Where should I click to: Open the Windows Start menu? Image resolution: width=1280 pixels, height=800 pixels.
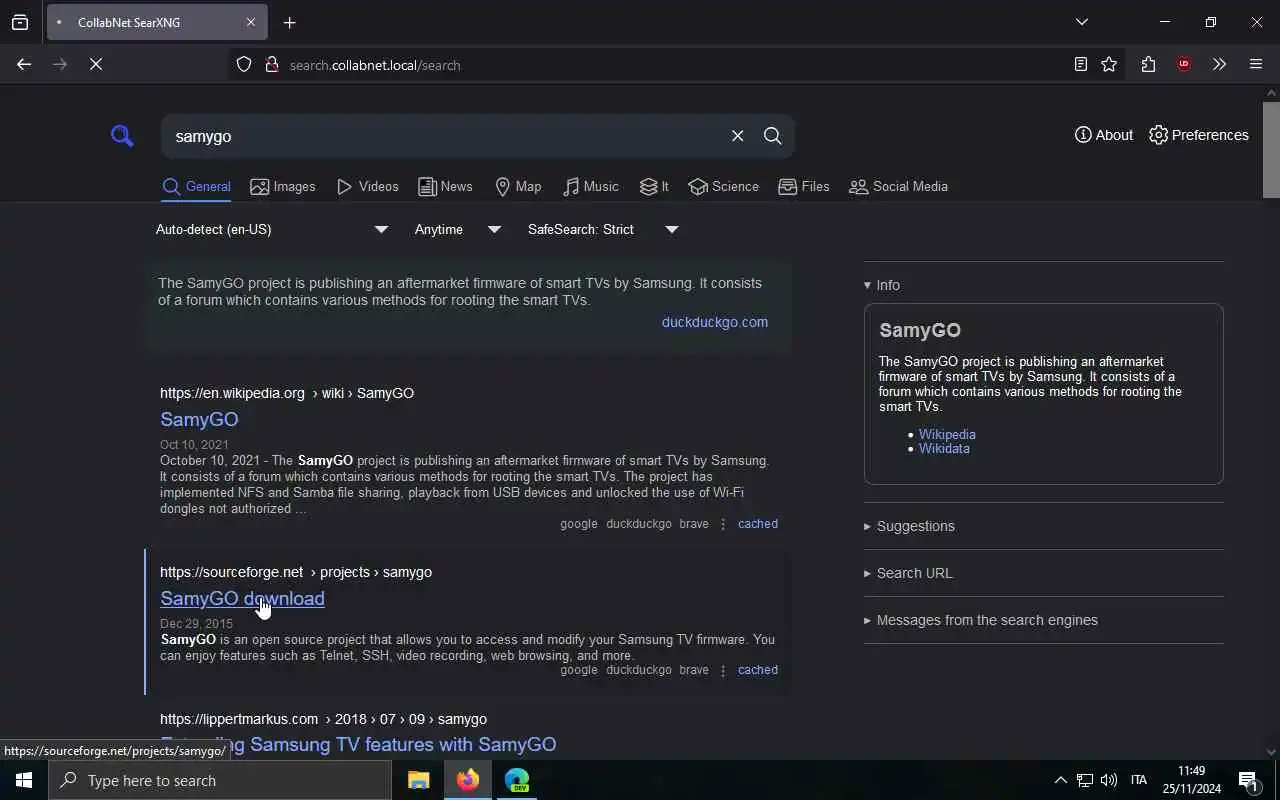click(24, 780)
